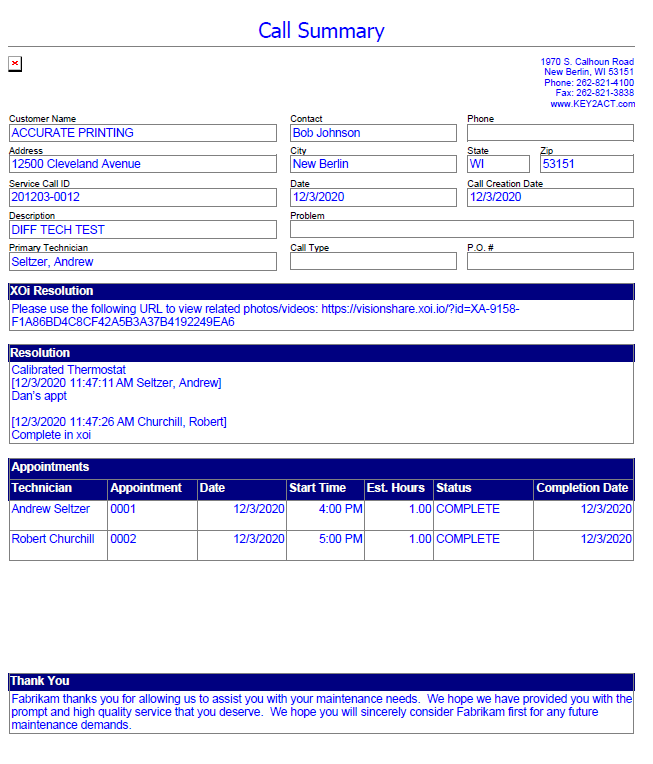Click the Service Call ID 201203-0012

142,197
